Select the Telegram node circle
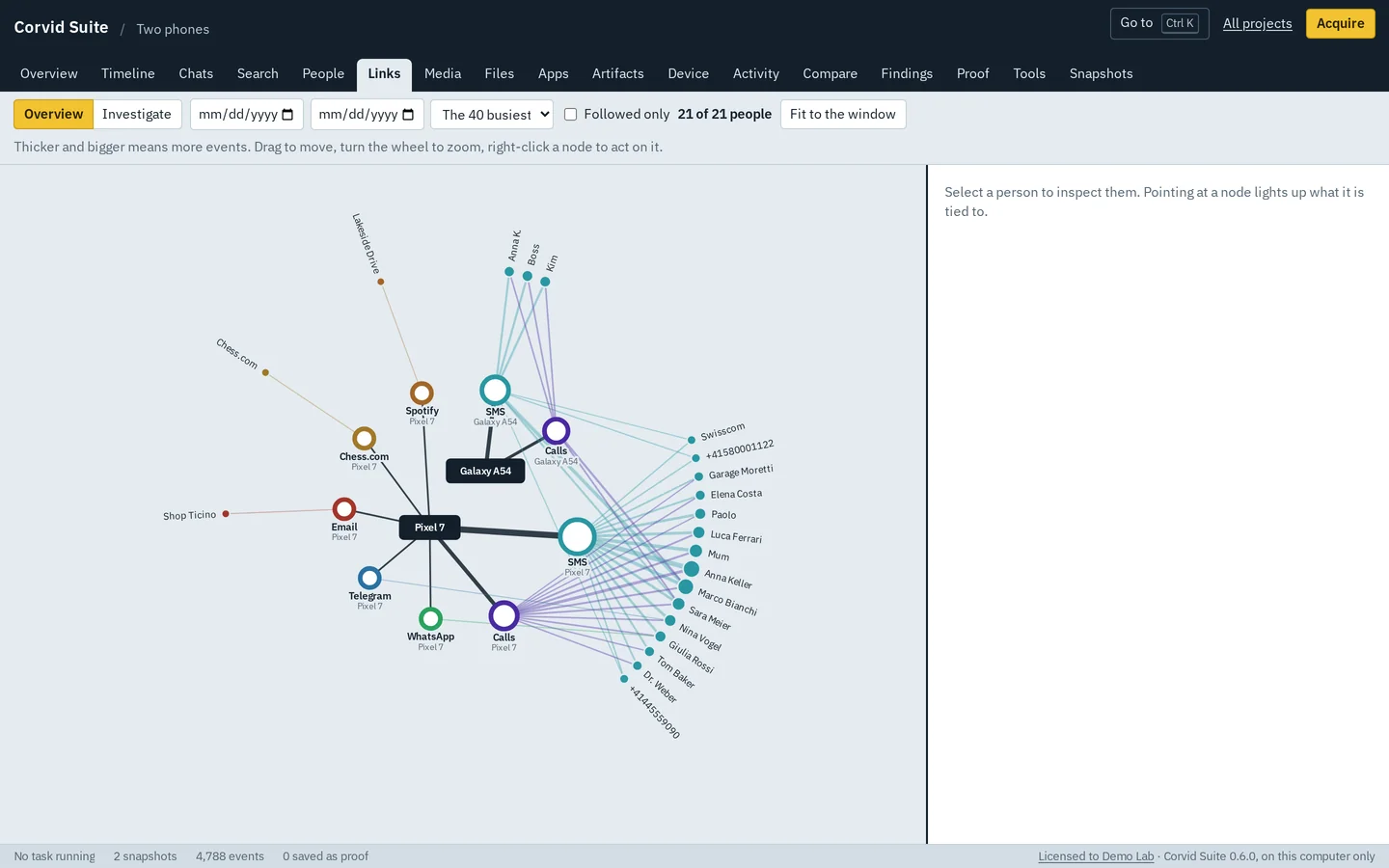 [x=369, y=578]
